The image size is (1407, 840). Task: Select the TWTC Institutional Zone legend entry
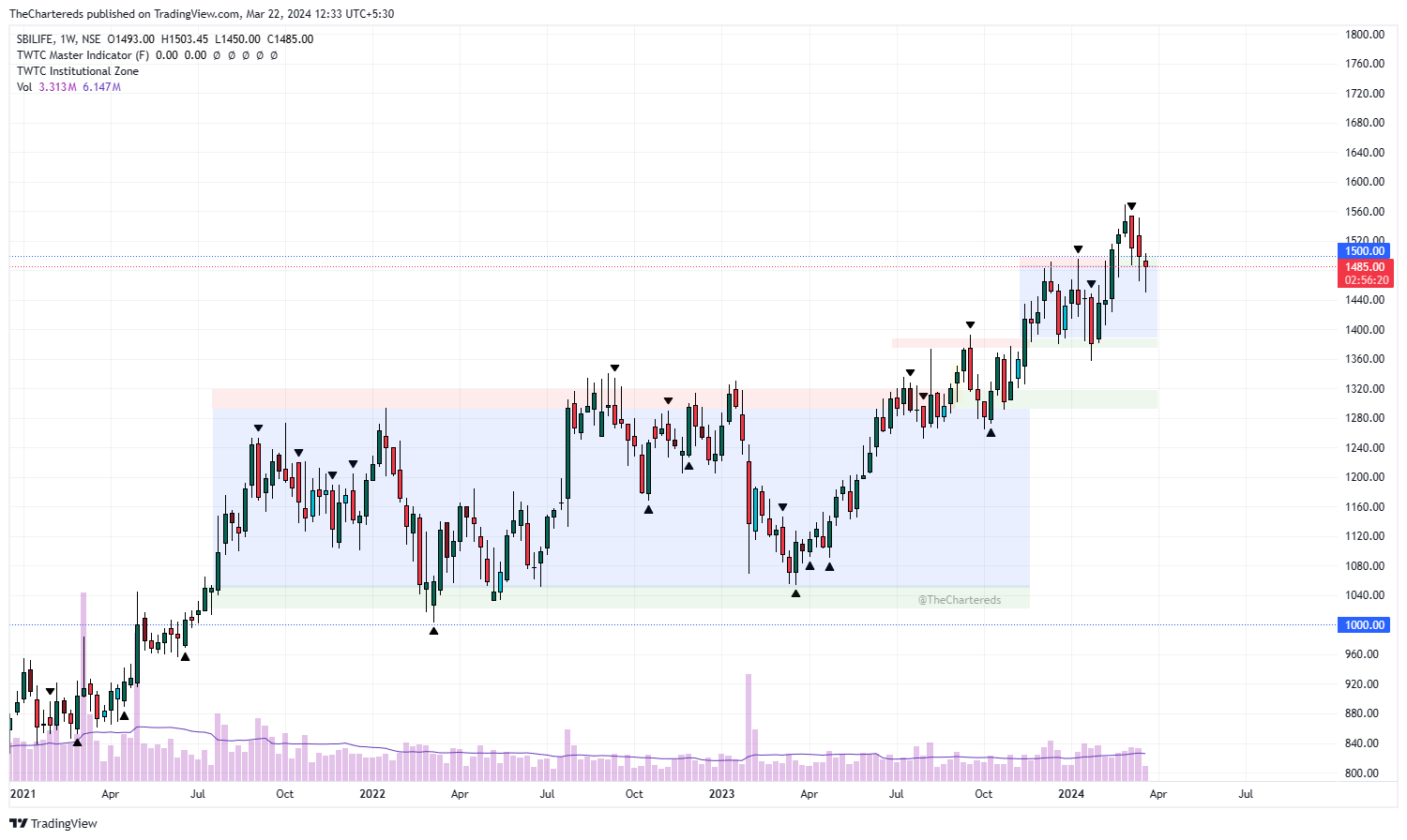(78, 71)
